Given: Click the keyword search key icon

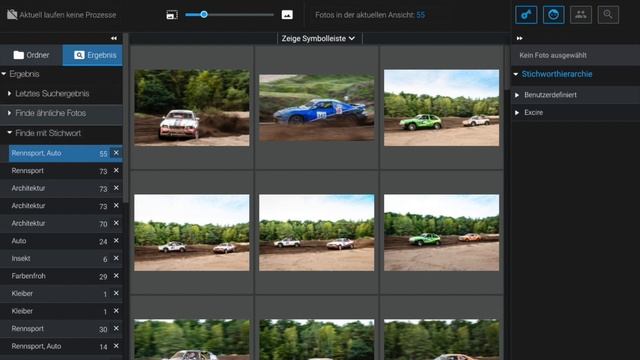Looking at the screenshot, I should (x=526, y=15).
